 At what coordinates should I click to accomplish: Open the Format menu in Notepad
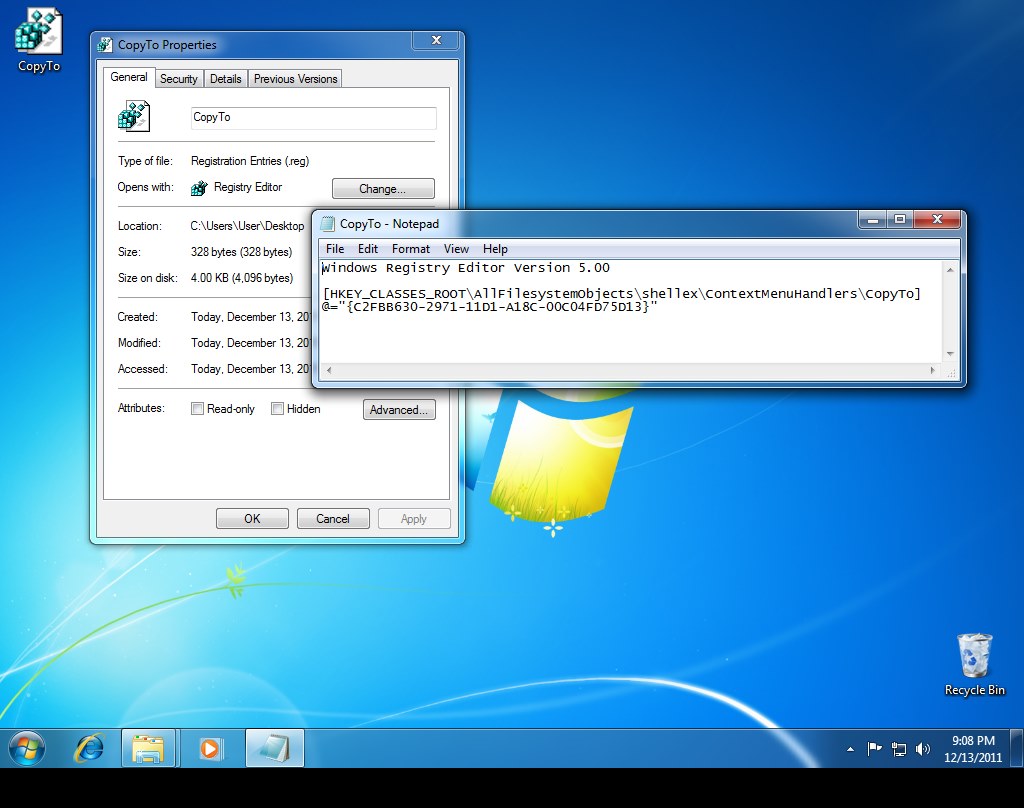411,249
